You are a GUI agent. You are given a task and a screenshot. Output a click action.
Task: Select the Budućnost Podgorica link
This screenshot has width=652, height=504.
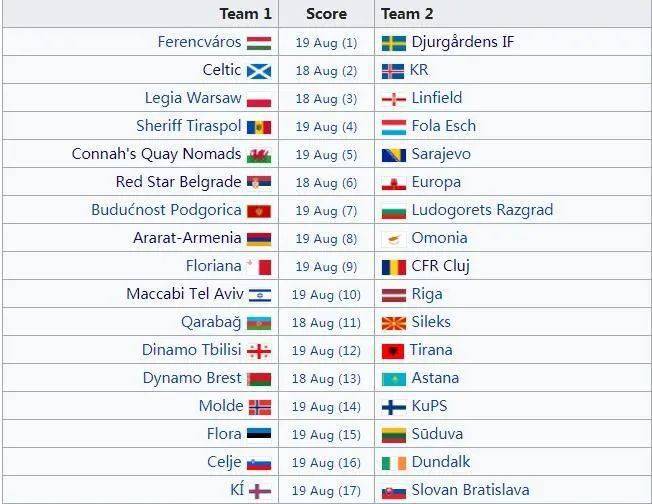pos(166,210)
